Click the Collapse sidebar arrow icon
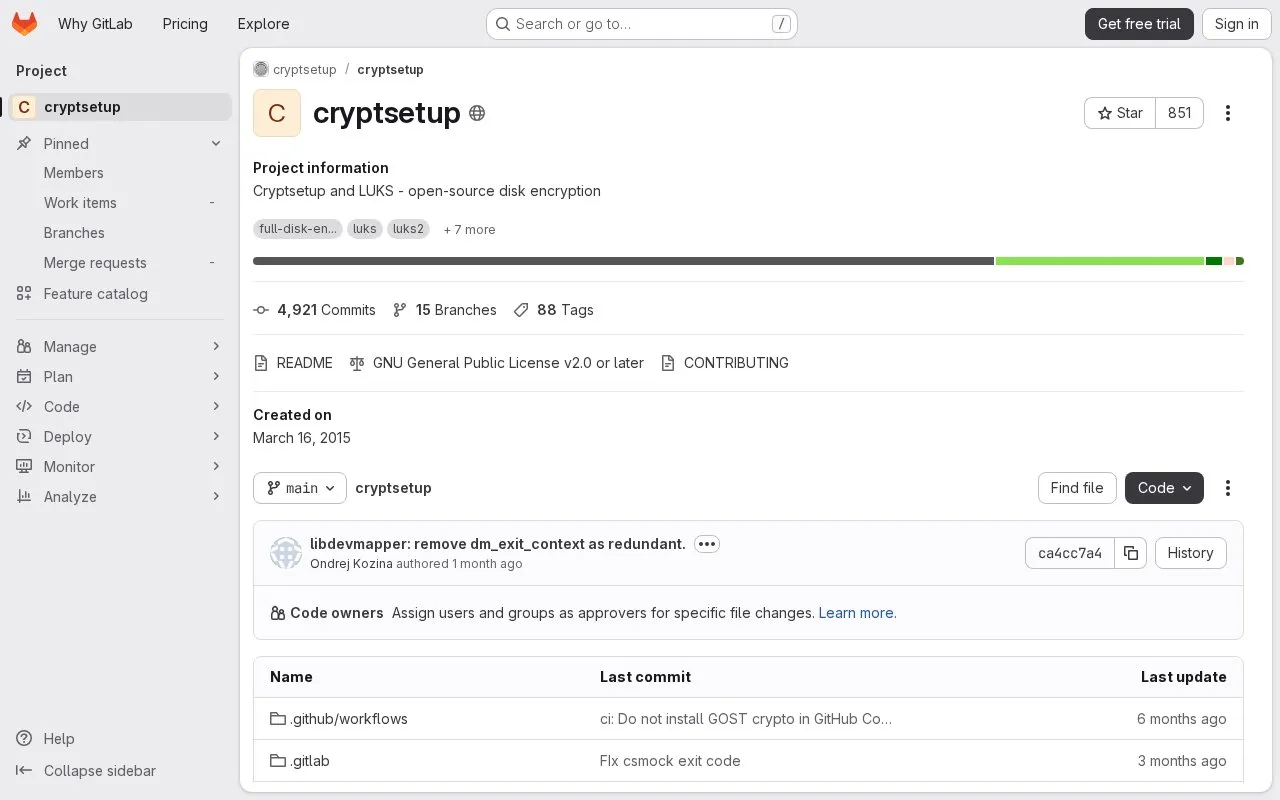Viewport: 1280px width, 800px height. click(x=24, y=771)
